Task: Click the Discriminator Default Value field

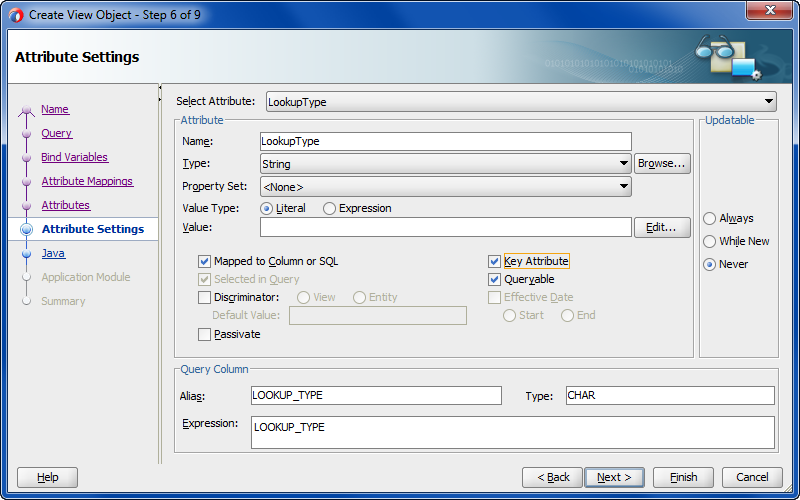Action: click(378, 316)
